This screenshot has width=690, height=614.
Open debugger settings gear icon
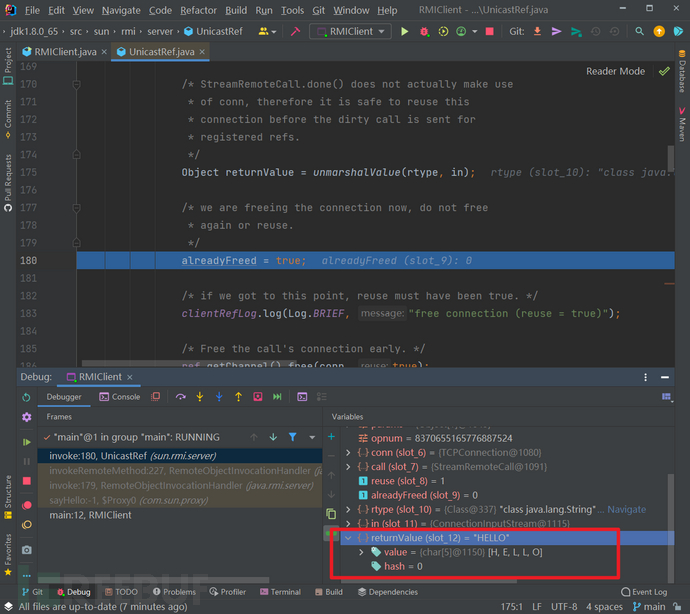[x=27, y=417]
